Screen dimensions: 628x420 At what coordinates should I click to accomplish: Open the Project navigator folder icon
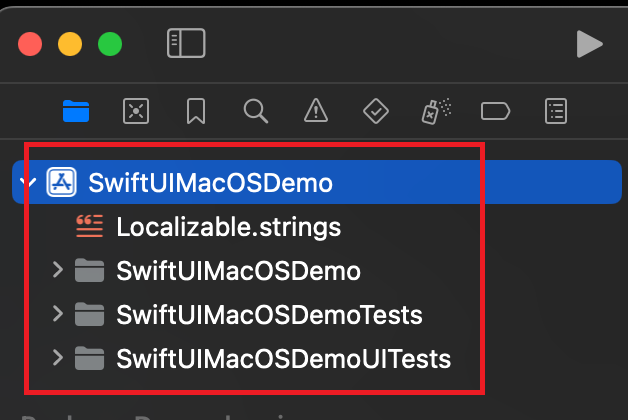point(76,110)
